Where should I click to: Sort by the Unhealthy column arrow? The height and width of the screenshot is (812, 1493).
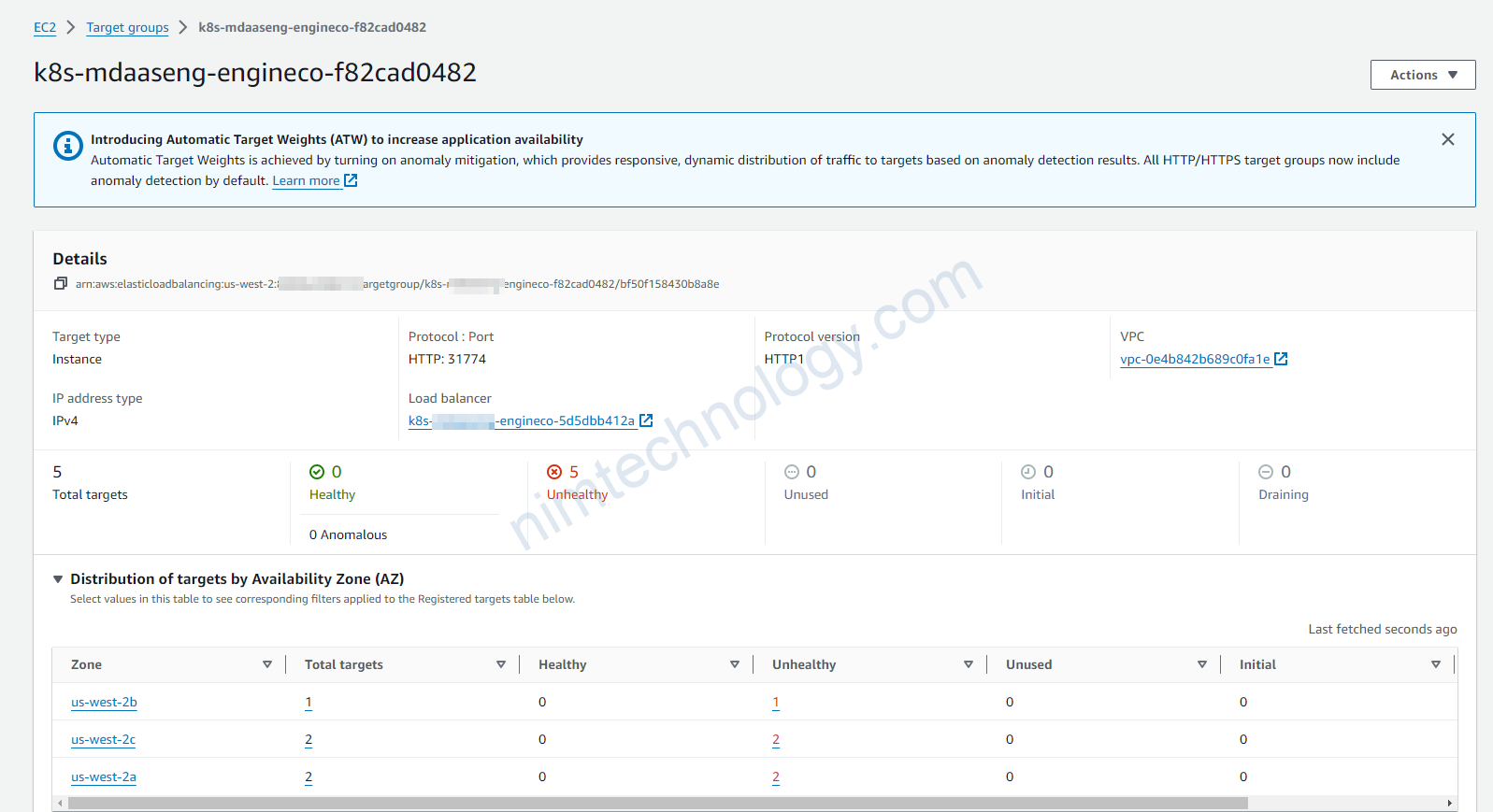[x=969, y=664]
